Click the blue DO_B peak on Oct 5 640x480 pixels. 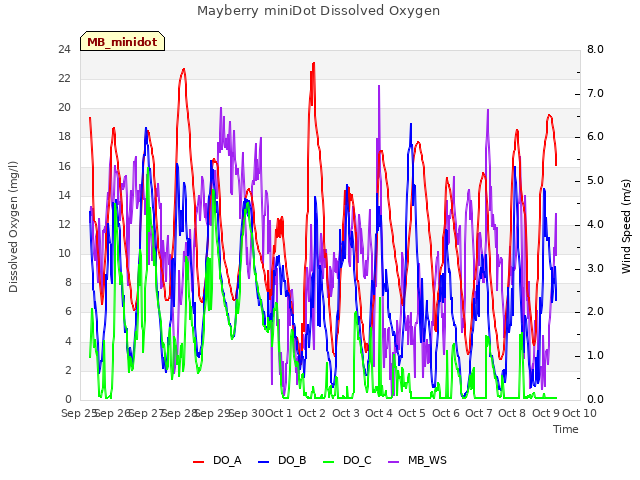[411, 124]
